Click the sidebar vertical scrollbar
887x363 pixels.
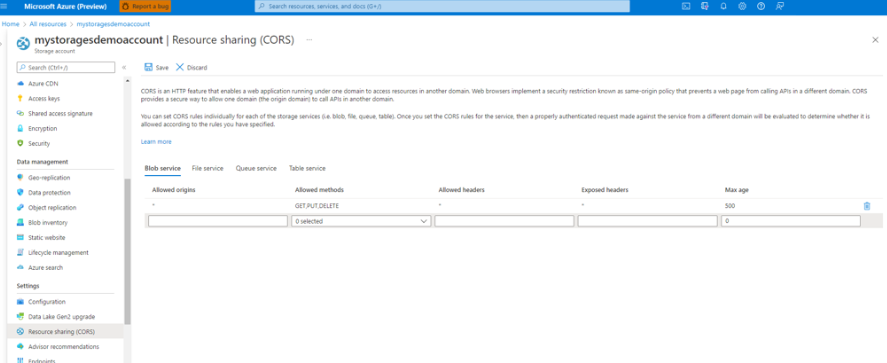tap(127, 252)
